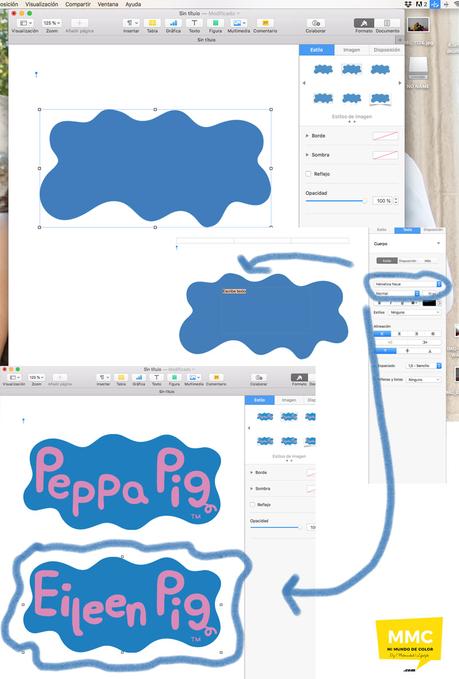459x679 pixels.
Task: Toggle Formato inspector in bottom window
Action: point(299,378)
